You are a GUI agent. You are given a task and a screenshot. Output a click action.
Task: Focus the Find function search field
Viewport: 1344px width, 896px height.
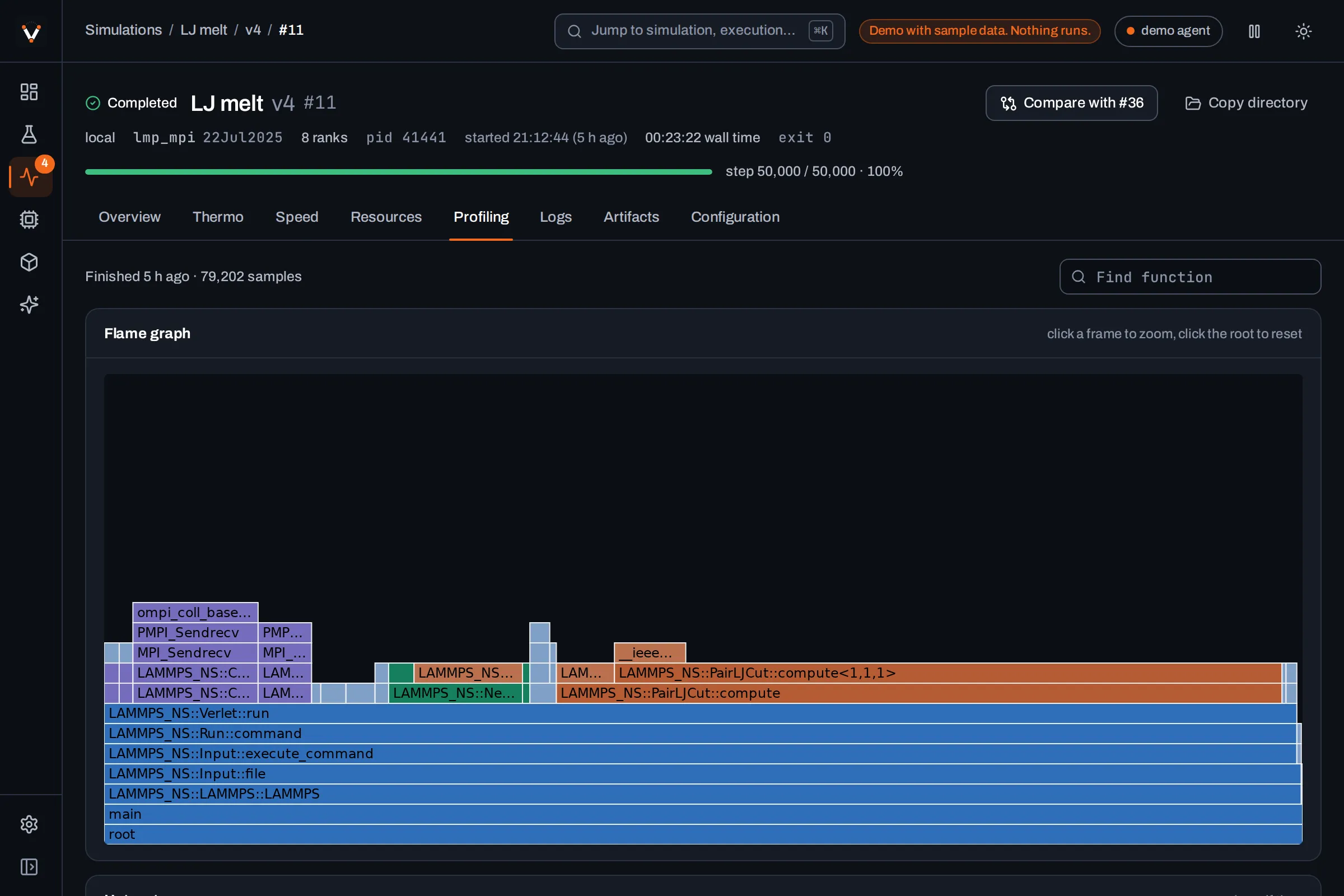coord(1189,277)
